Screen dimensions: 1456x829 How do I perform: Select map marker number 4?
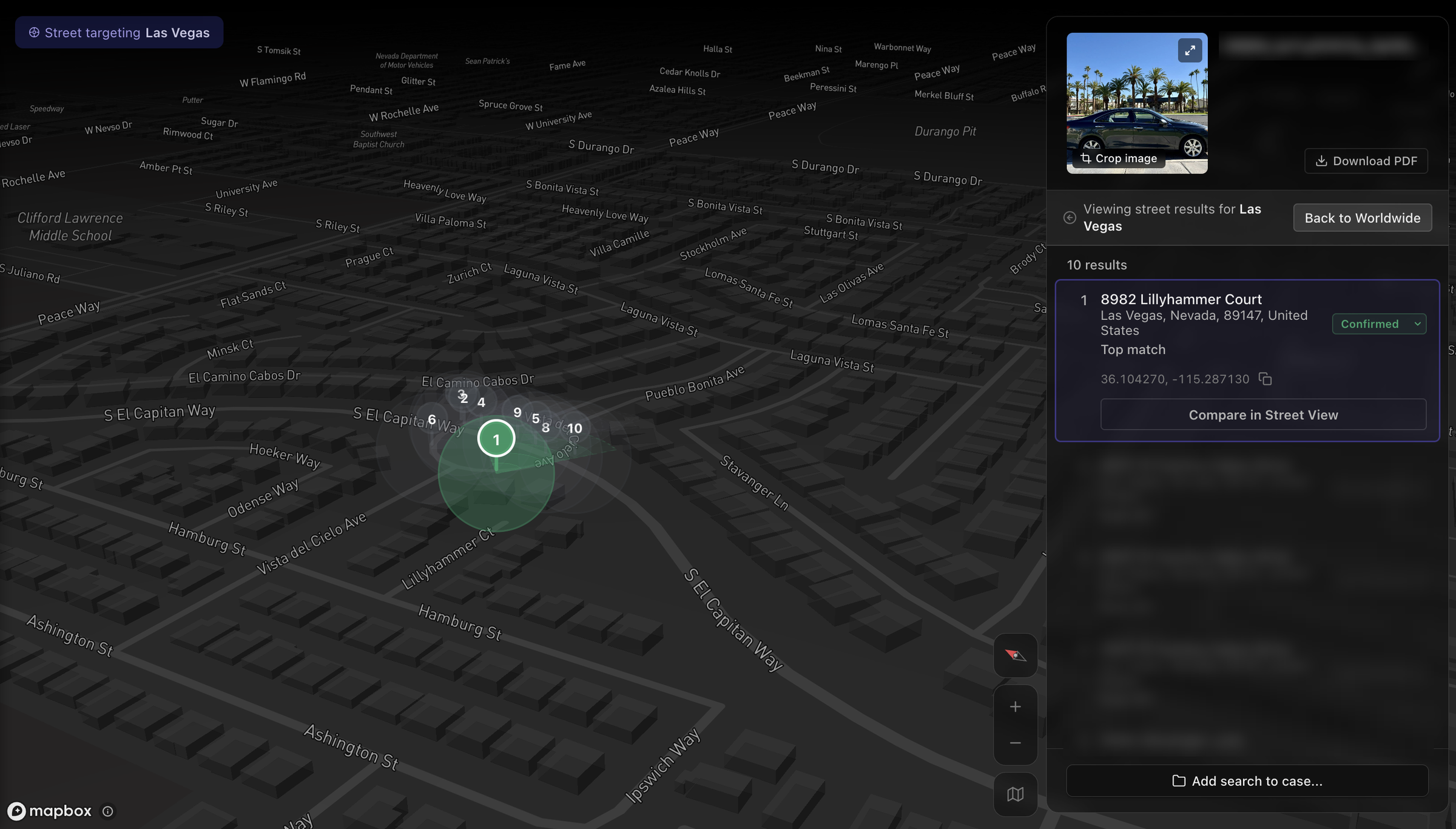click(x=481, y=402)
